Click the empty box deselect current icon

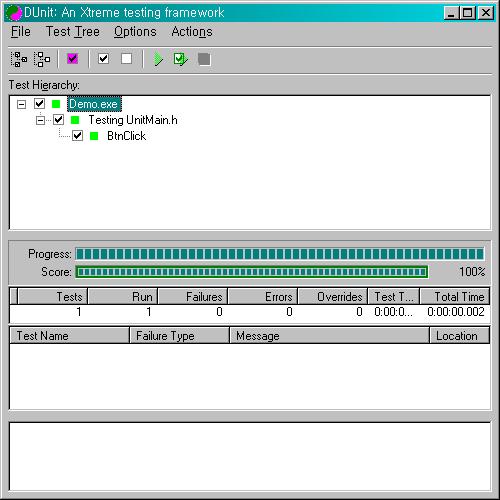(x=126, y=59)
